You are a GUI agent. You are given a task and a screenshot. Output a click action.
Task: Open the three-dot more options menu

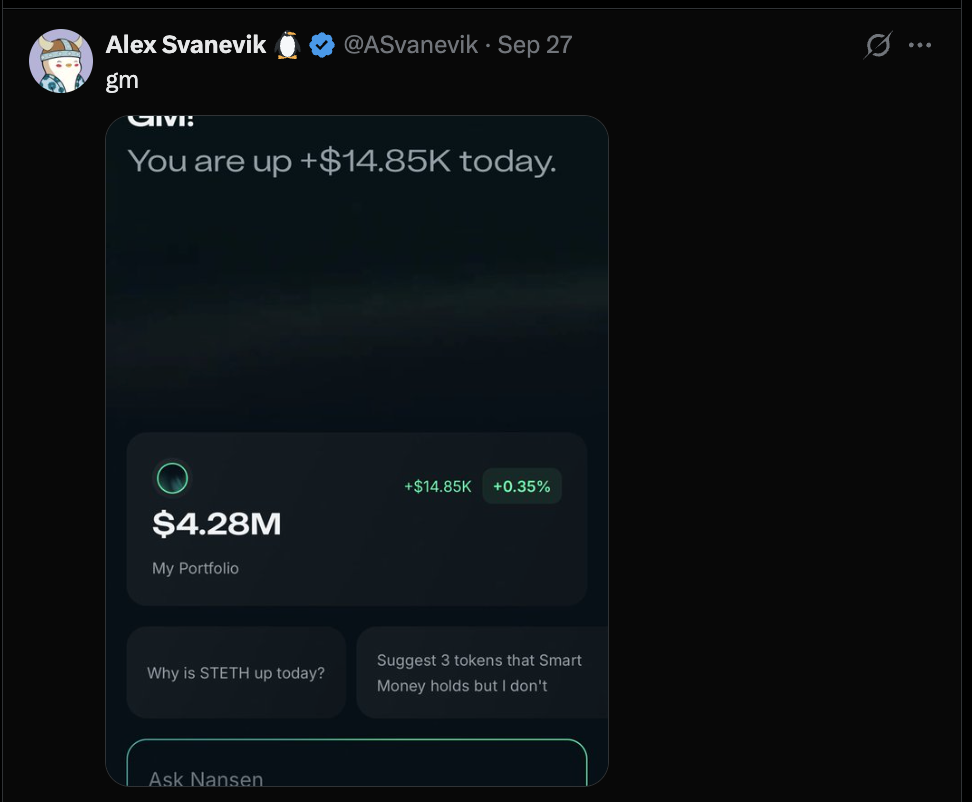click(x=920, y=45)
